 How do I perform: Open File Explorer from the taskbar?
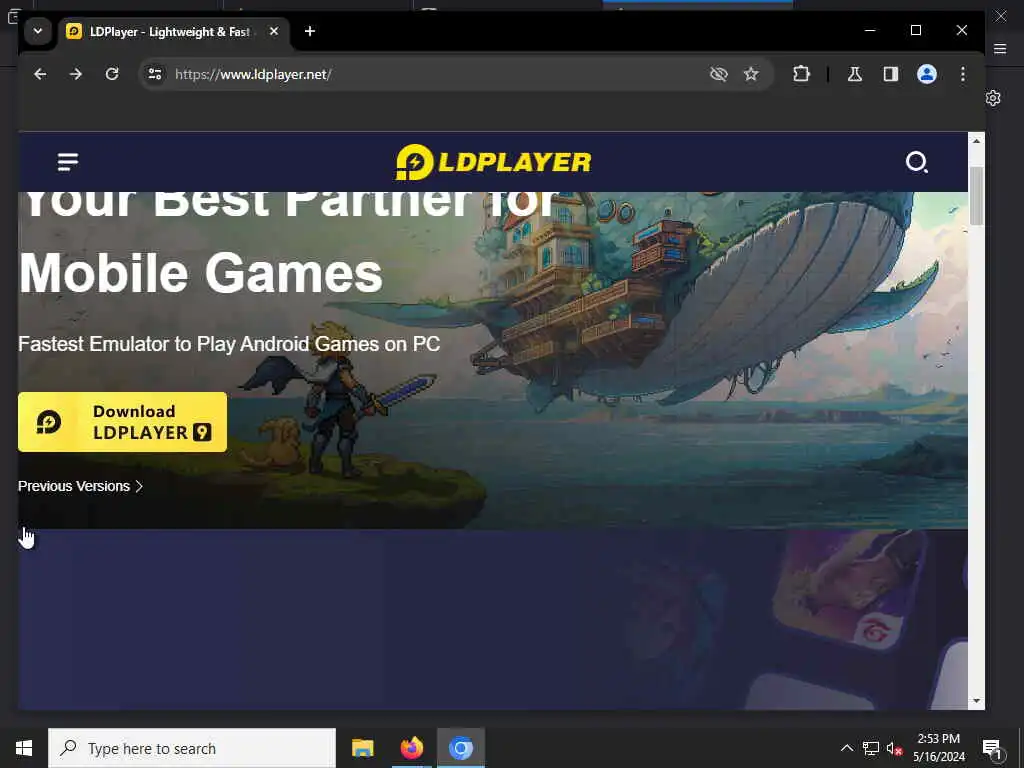362,748
